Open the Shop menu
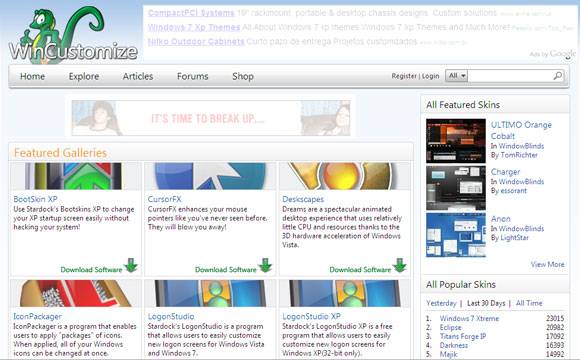 (243, 76)
